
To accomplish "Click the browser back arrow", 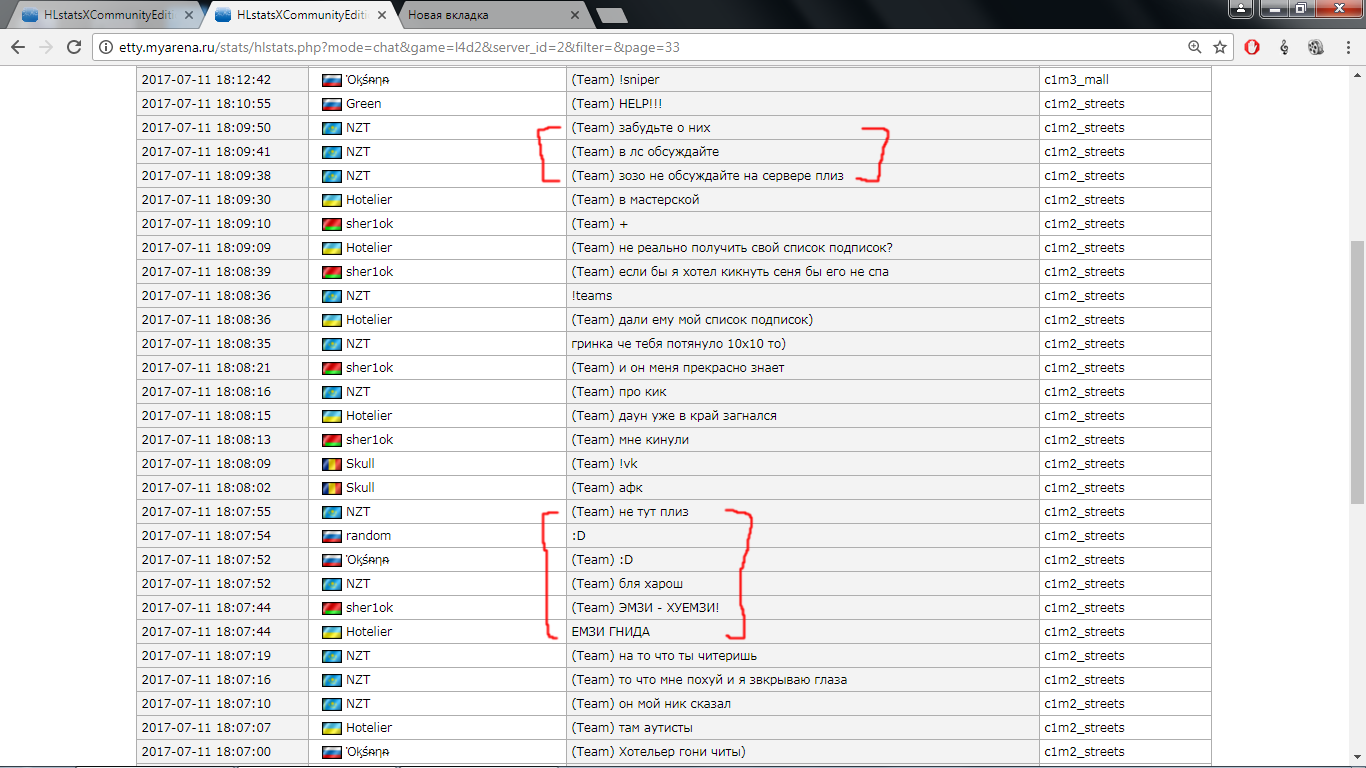I will tap(18, 47).
